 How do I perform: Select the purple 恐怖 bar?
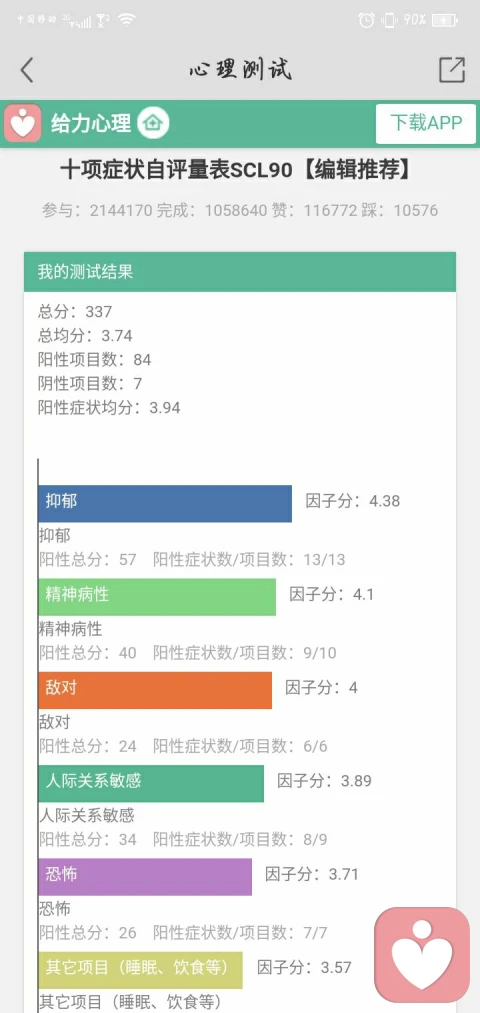coord(145,877)
